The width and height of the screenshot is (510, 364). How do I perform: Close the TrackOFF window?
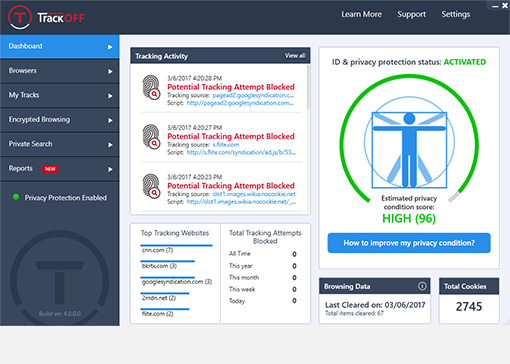pos(505,6)
